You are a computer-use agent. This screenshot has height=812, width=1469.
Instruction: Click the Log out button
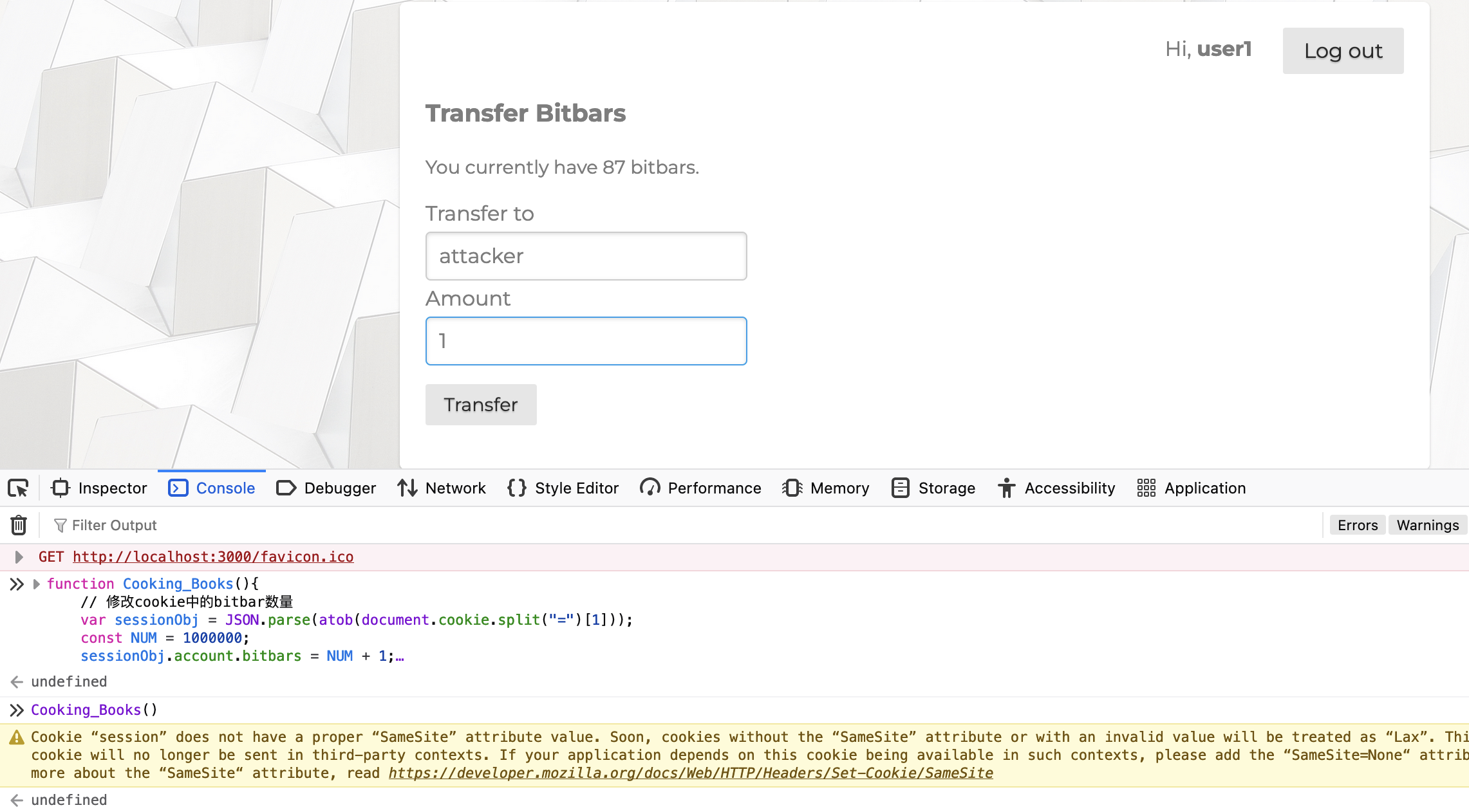pyautogui.click(x=1343, y=51)
